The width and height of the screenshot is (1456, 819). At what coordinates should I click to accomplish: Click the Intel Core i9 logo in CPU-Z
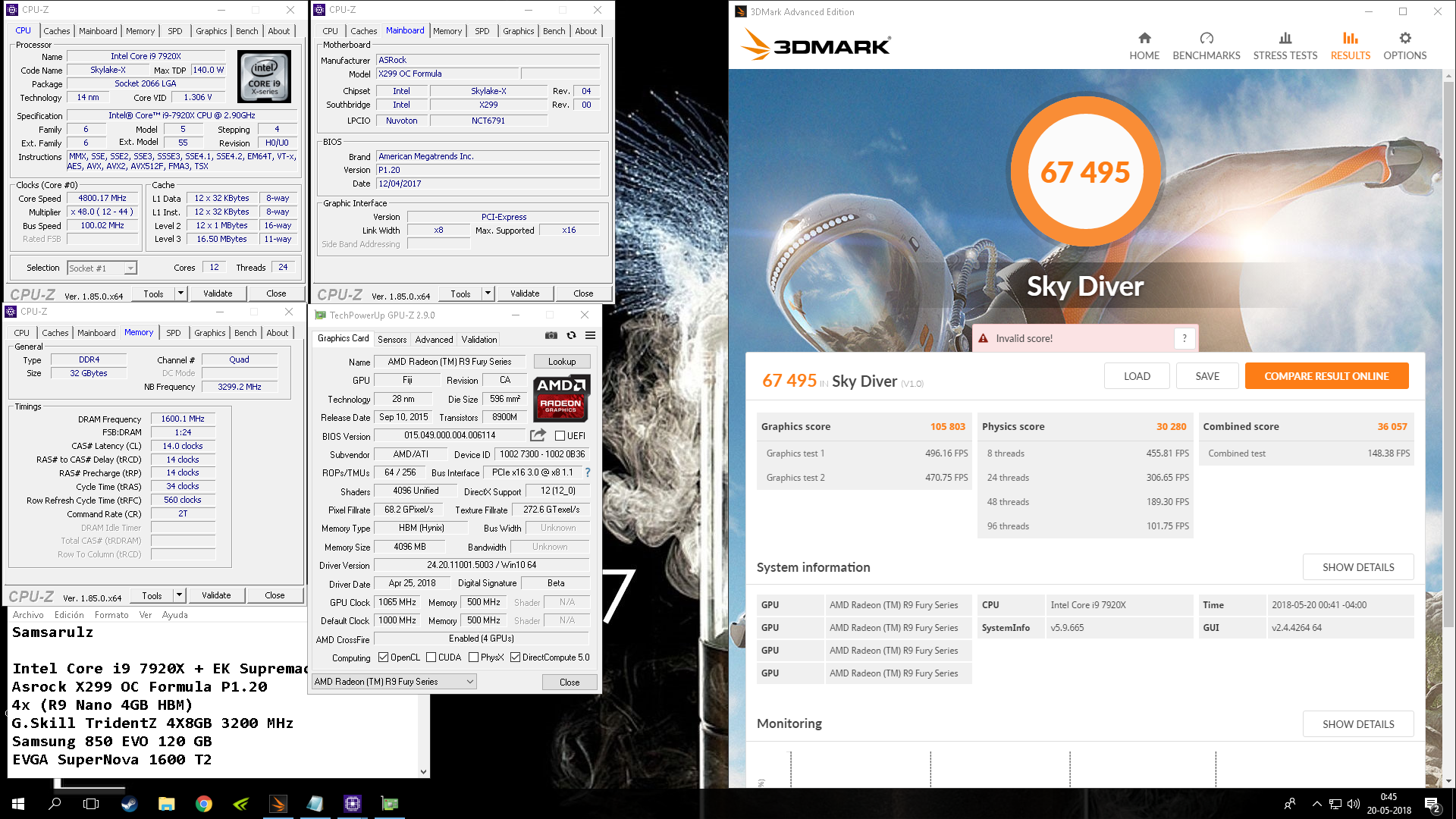pos(264,77)
